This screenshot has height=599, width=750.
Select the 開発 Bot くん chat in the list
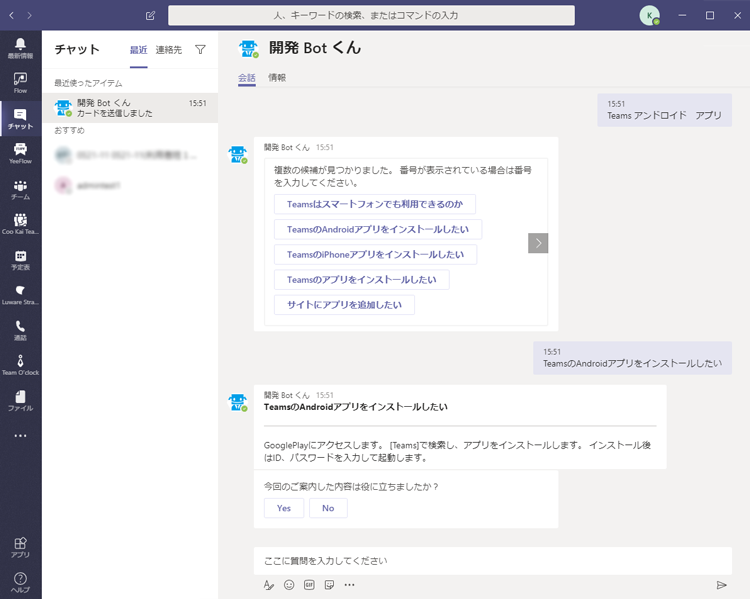(x=130, y=108)
